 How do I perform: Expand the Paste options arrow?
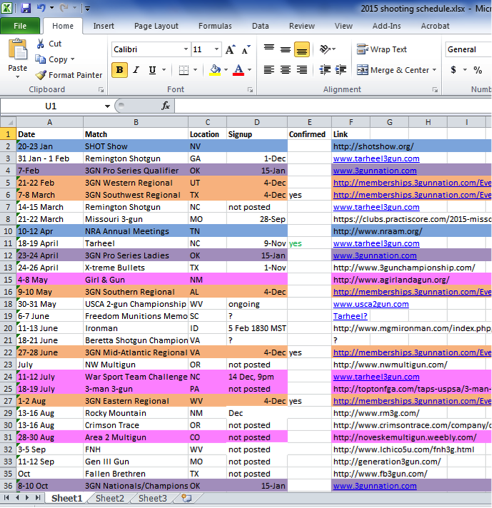coord(17,77)
